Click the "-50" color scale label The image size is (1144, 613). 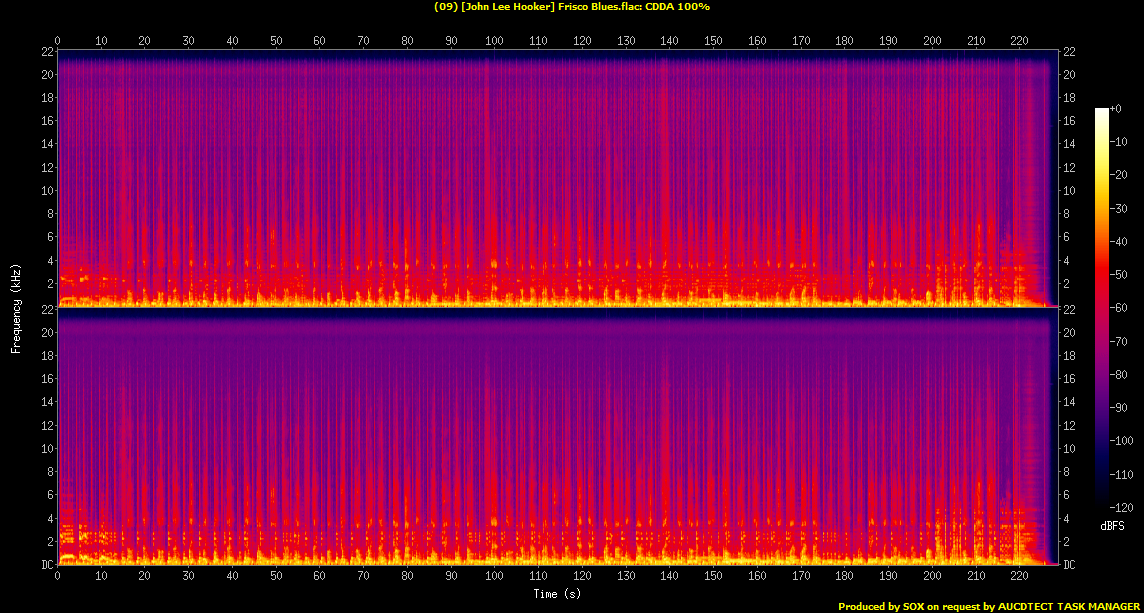click(x=1118, y=274)
